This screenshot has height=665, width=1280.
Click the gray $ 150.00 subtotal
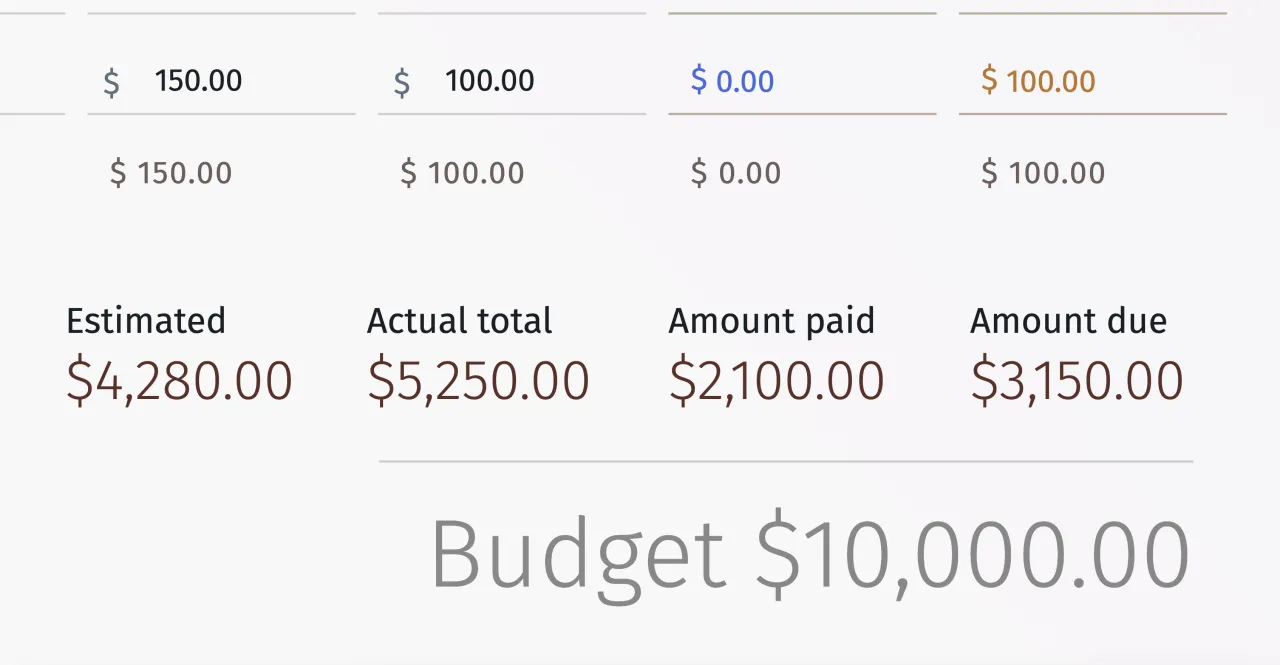tap(171, 173)
